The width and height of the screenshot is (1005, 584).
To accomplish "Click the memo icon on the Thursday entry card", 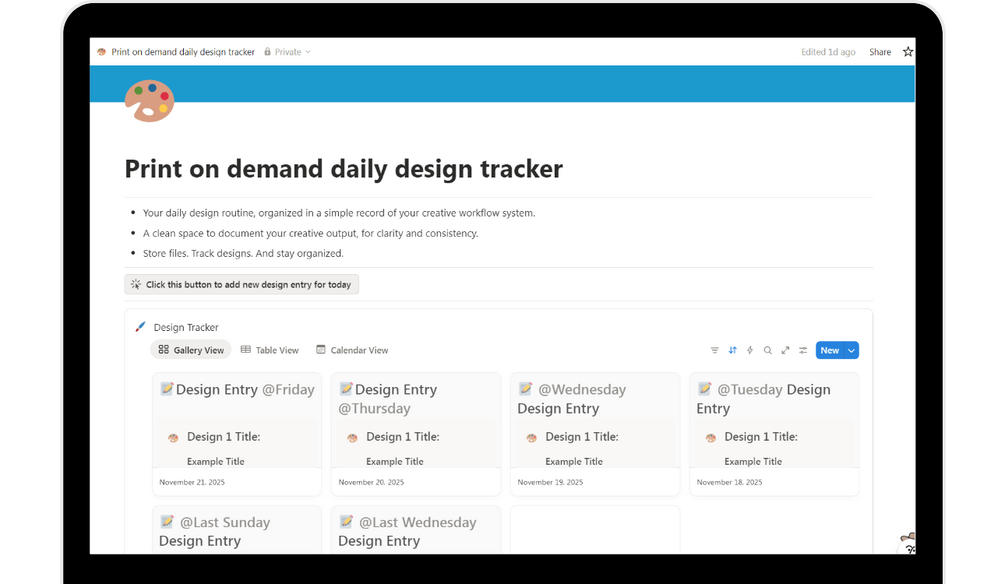I will pos(346,388).
